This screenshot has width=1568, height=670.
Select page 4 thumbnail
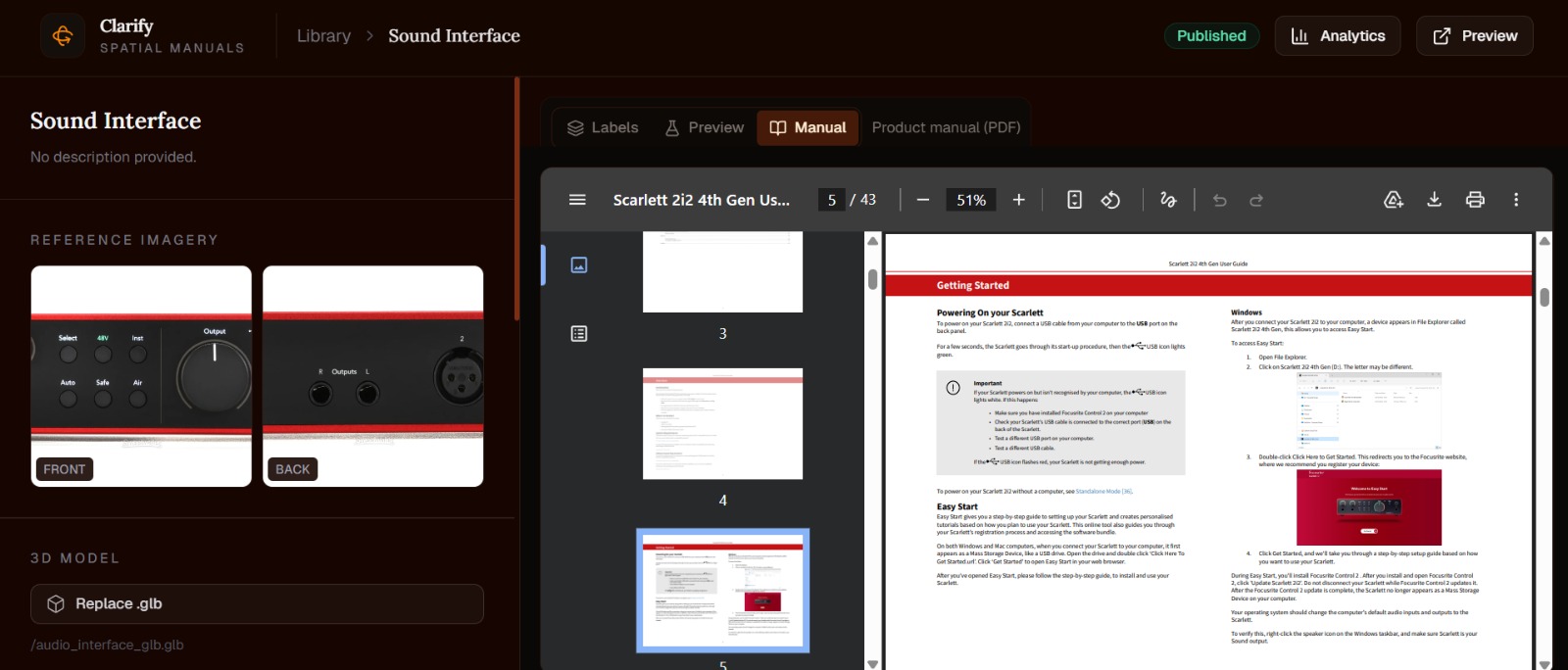coord(723,424)
